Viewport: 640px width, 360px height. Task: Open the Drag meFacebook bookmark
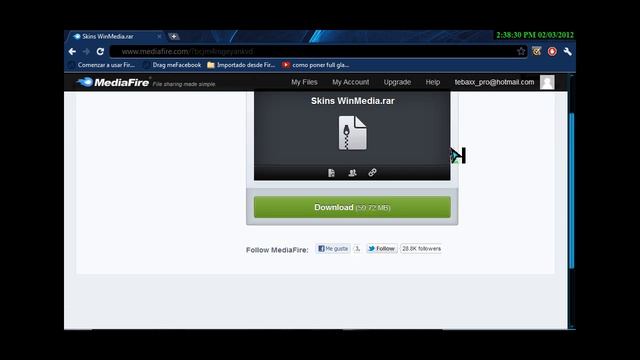coord(172,65)
